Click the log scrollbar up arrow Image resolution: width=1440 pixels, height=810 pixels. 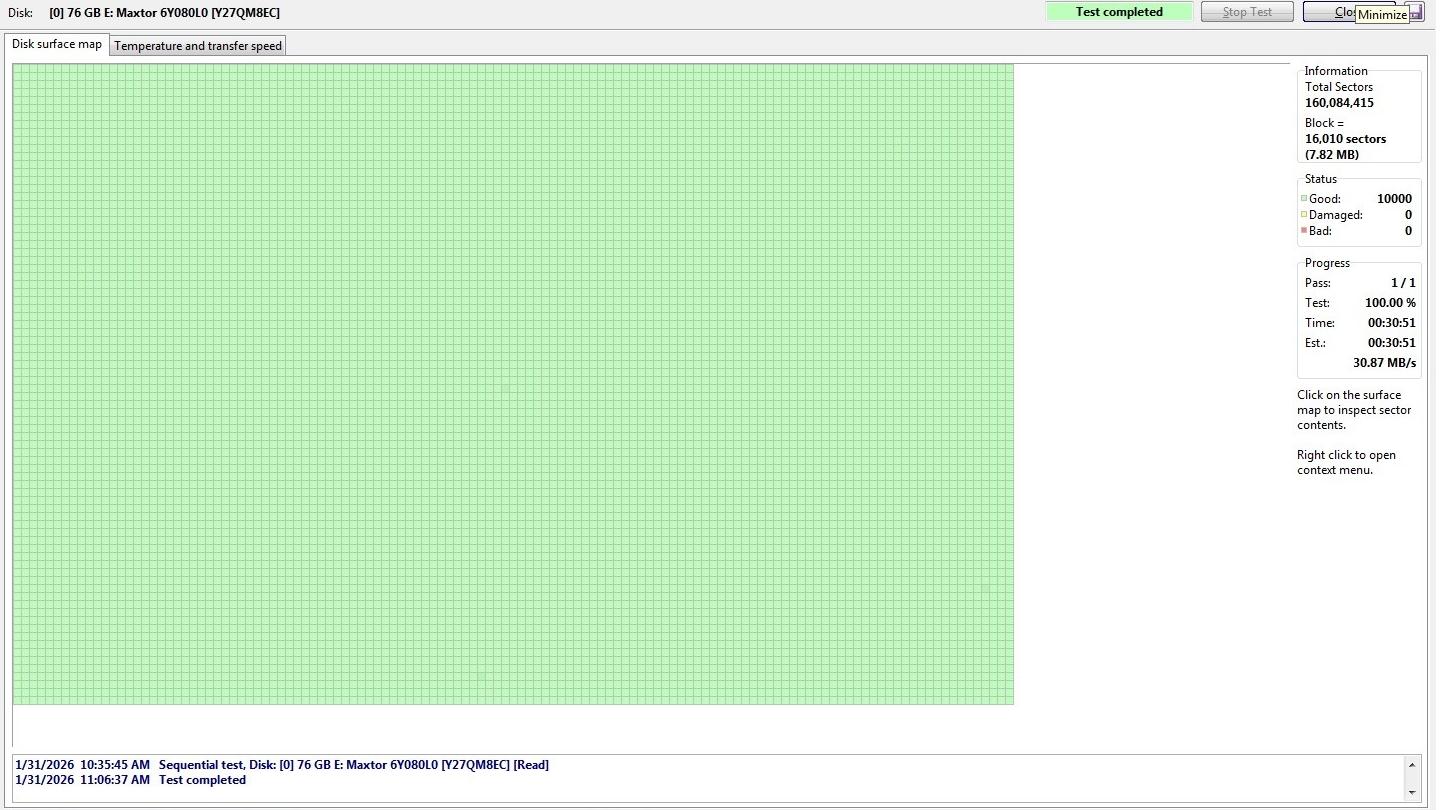1411,765
